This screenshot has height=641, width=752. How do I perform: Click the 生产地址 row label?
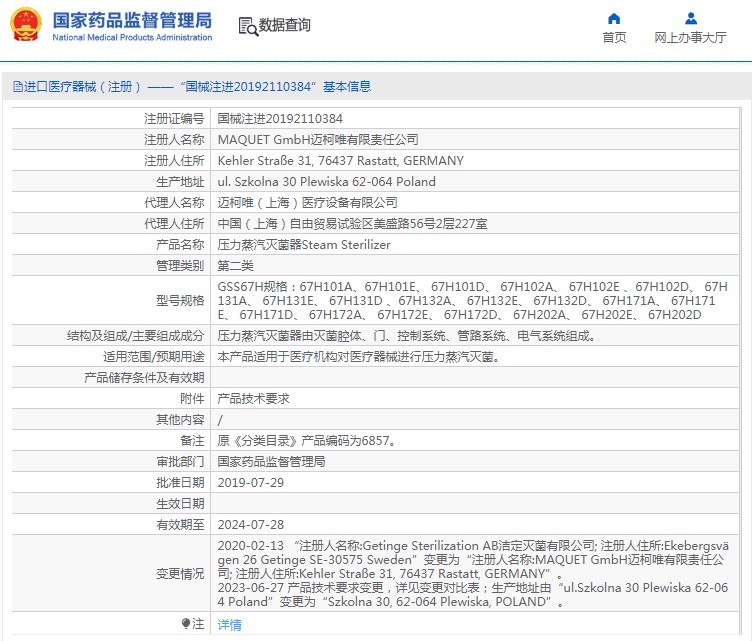[x=180, y=182]
